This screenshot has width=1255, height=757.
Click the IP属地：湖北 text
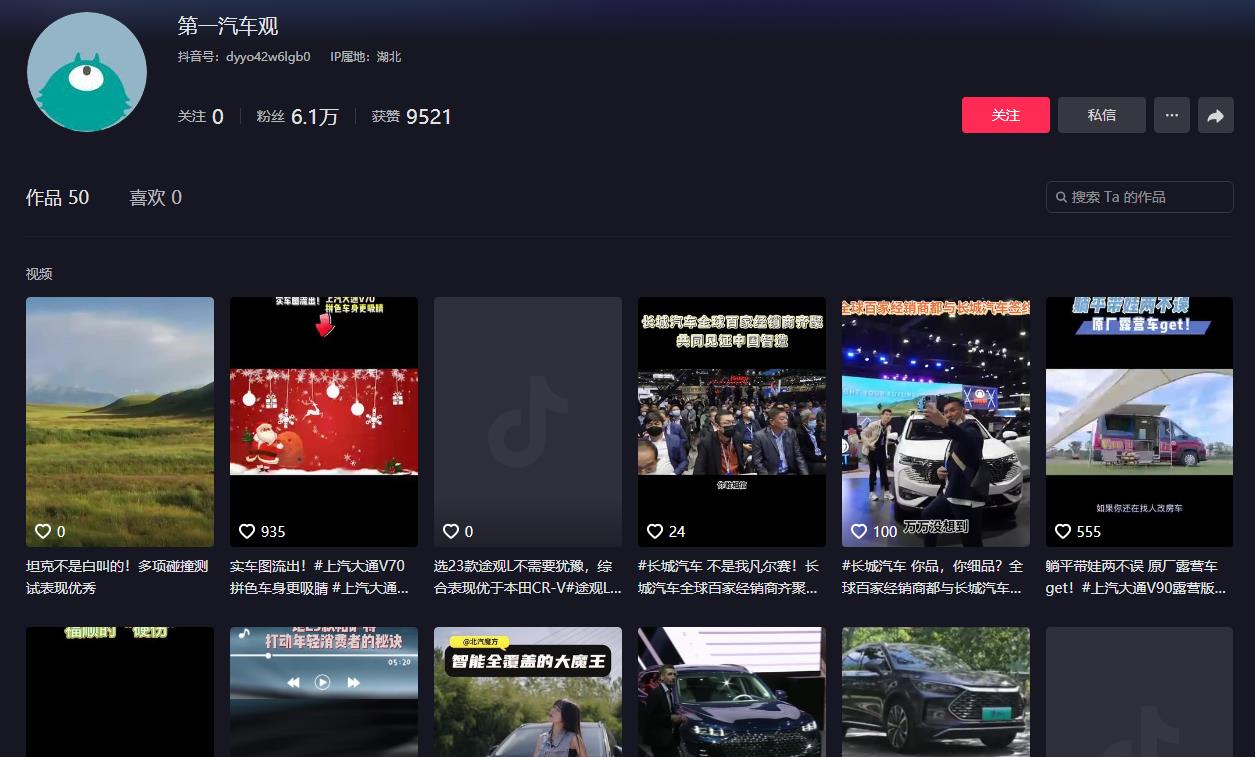pyautogui.click(x=366, y=57)
